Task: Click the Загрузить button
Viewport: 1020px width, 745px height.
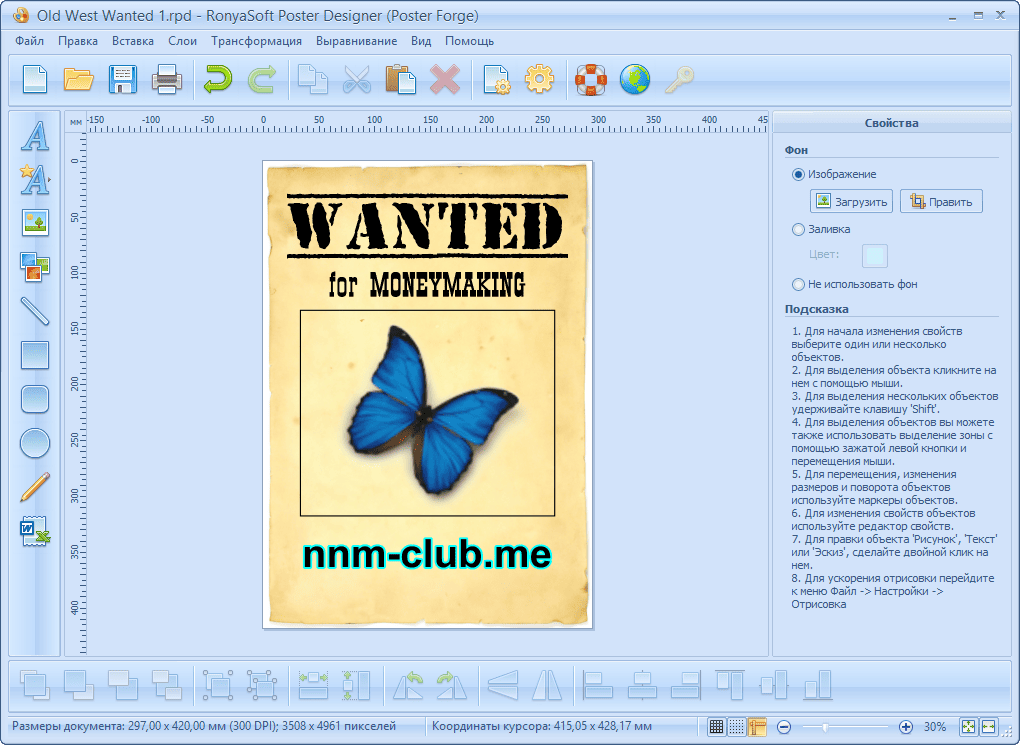Action: 852,202
